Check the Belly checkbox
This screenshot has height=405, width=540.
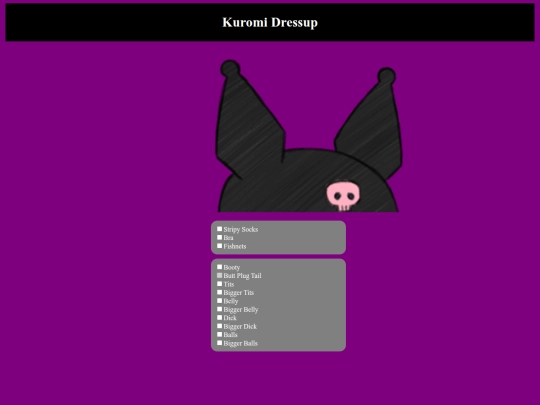pos(219,301)
